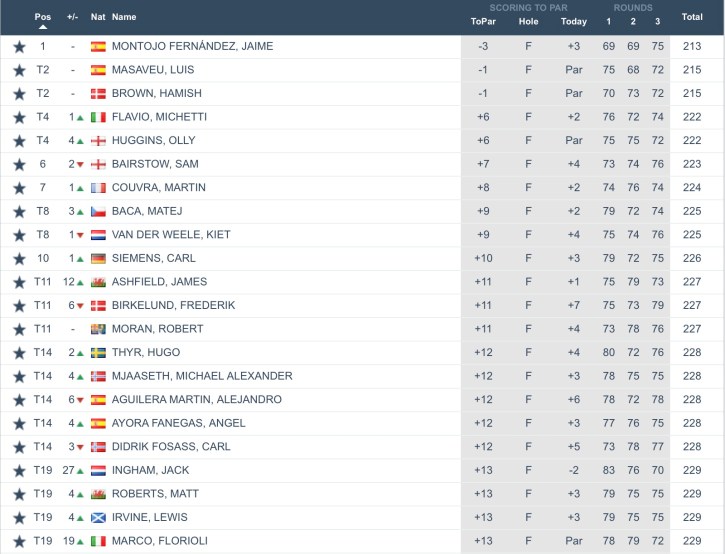The height and width of the screenshot is (554, 725).
Task: Click the Czech flag beside Baca, Matej
Action: click(x=98, y=211)
